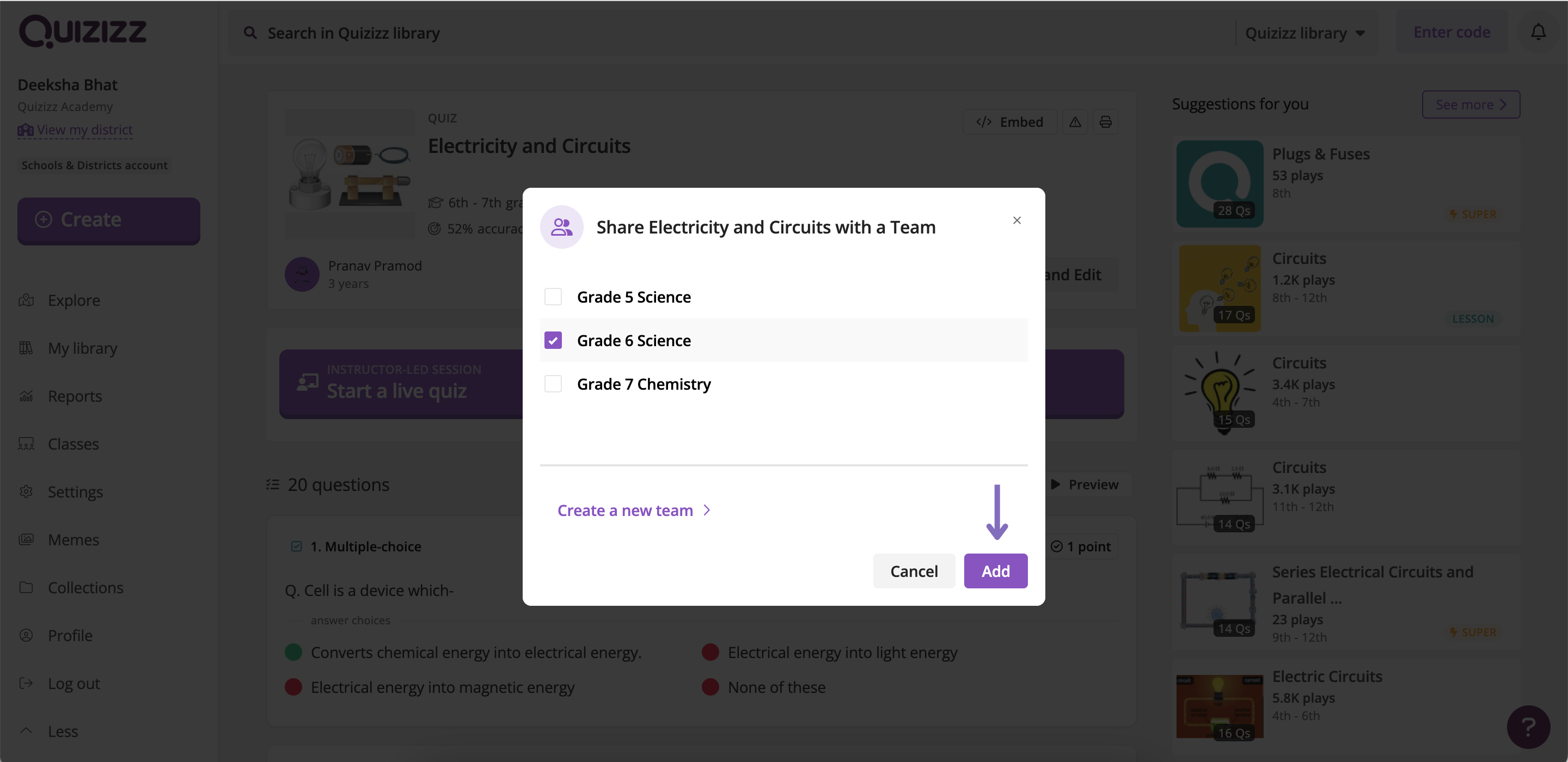
Task: Click the Electric Circuits title
Action: point(1327,676)
